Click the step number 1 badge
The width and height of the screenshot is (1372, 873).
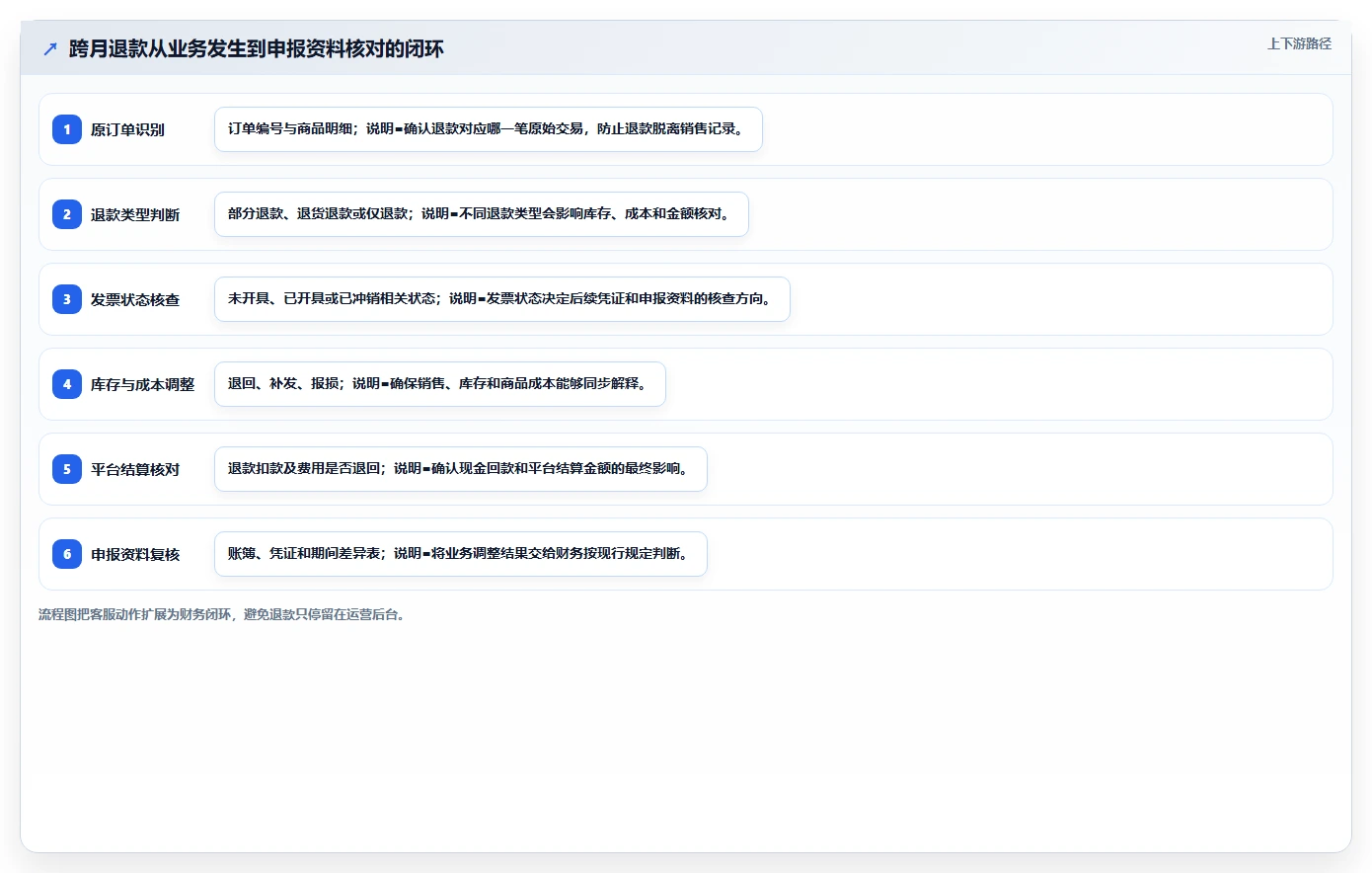[x=67, y=129]
